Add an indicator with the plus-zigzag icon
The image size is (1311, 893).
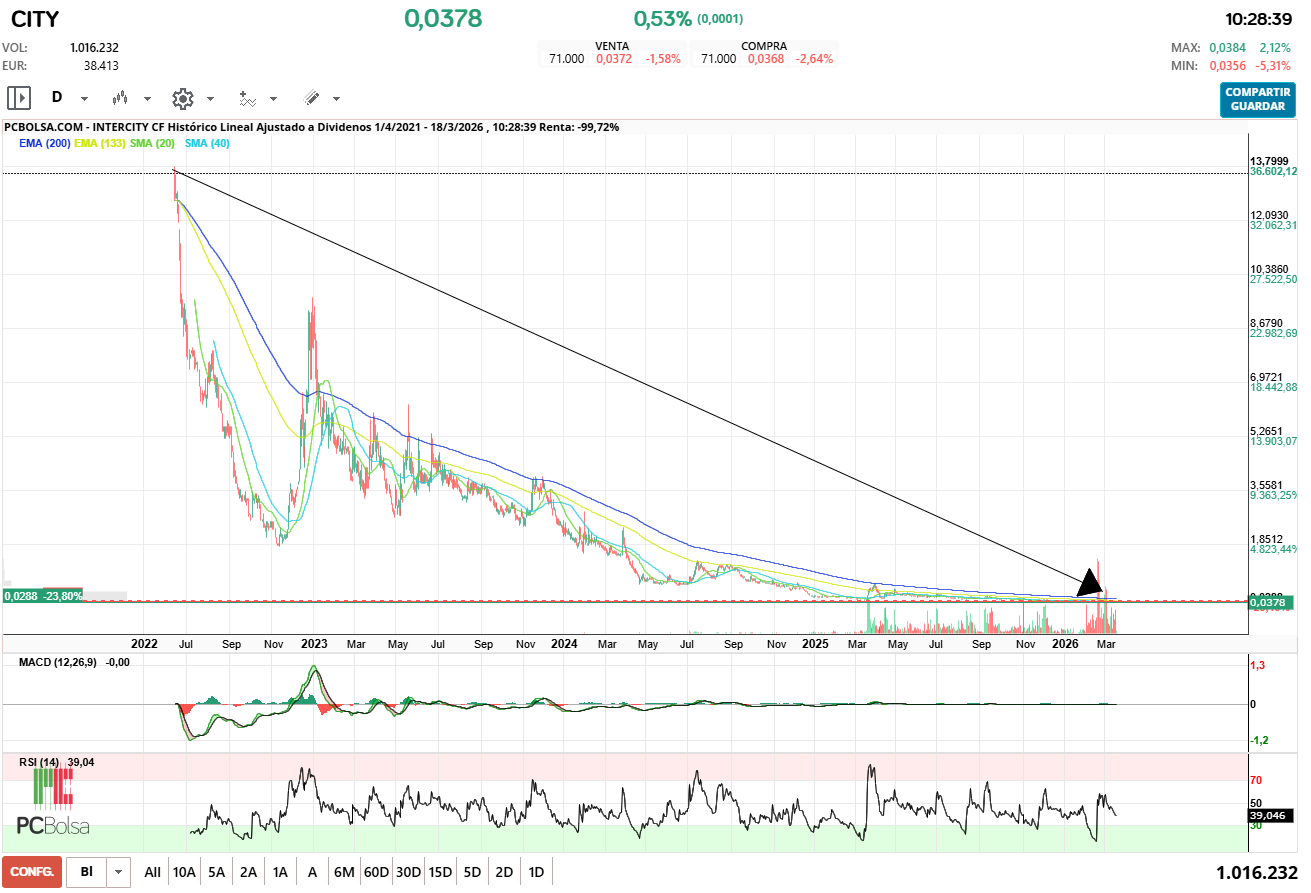249,98
